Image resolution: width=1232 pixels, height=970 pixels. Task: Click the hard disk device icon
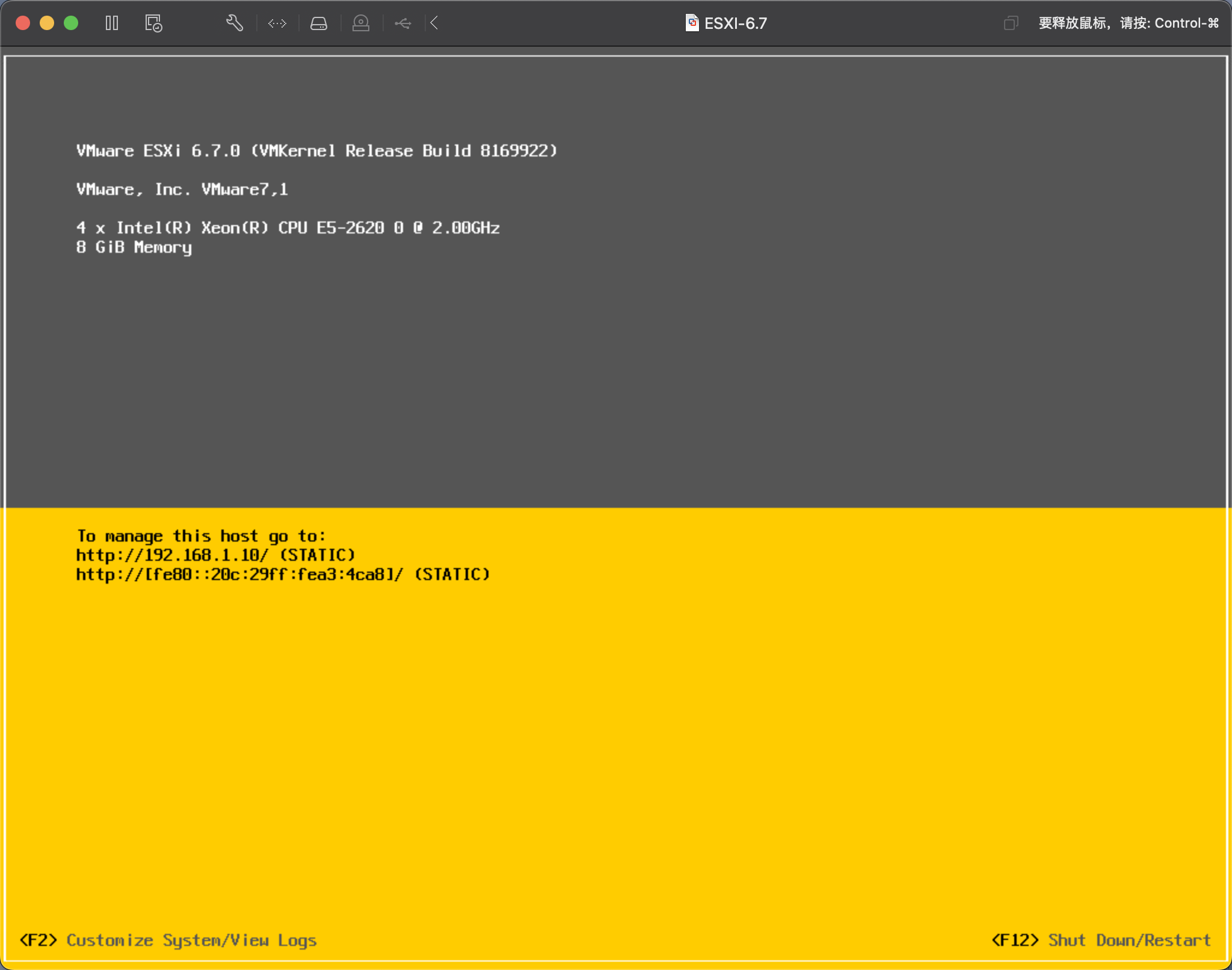(319, 23)
